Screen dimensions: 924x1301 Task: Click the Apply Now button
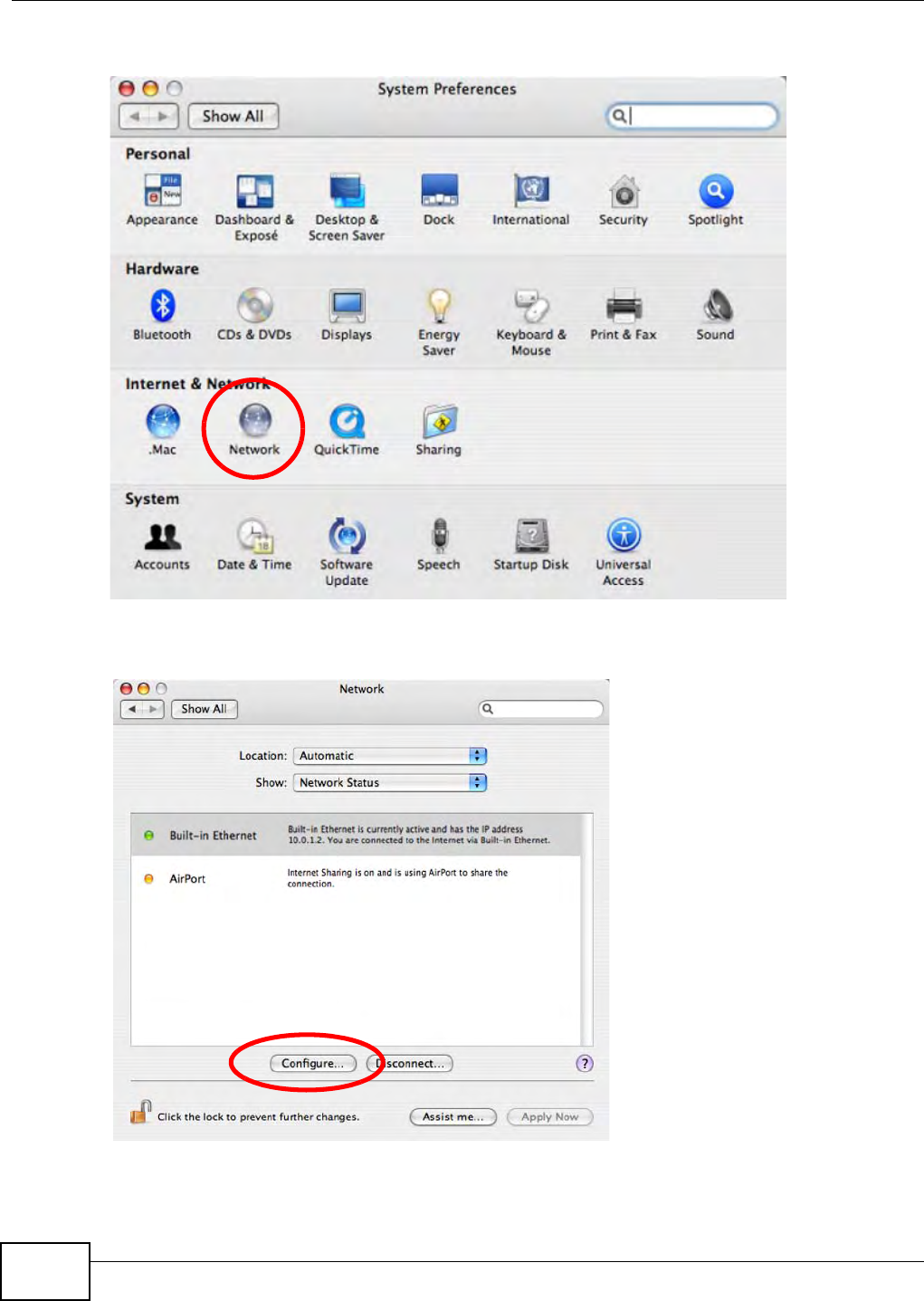550,1117
